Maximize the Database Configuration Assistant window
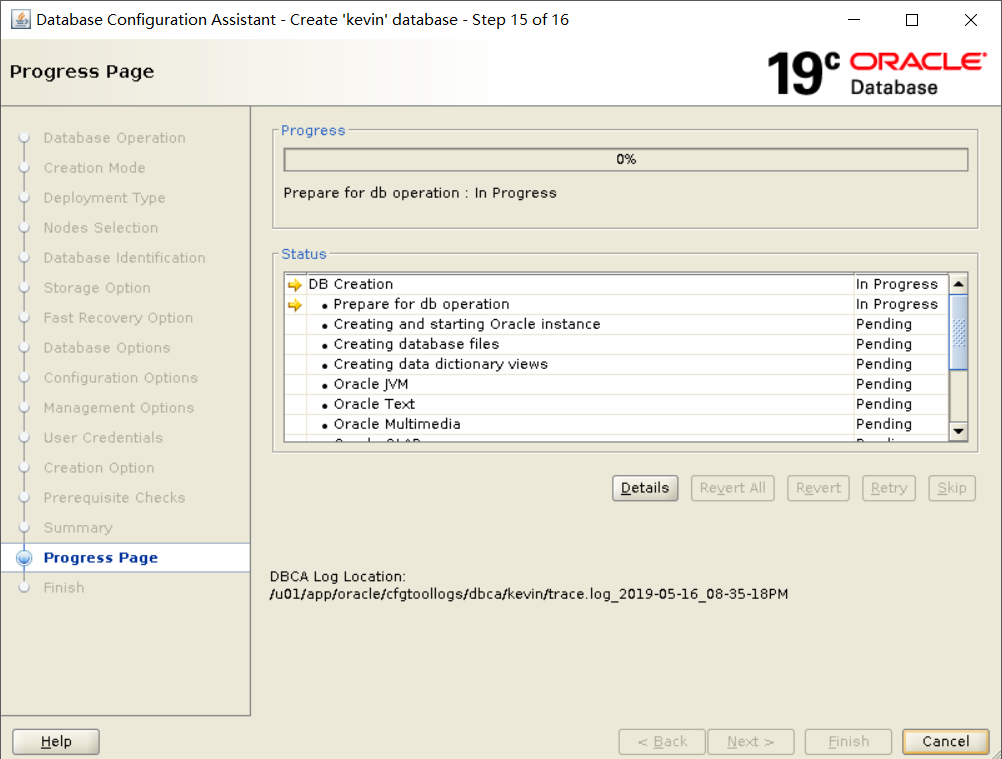1002x759 pixels. point(912,20)
